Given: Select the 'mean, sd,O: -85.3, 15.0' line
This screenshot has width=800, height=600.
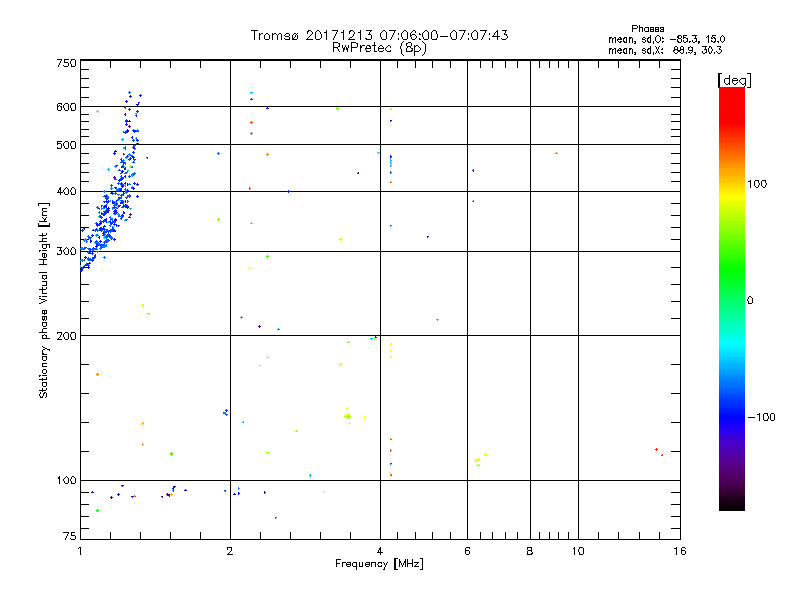Looking at the screenshot, I should tap(666, 39).
